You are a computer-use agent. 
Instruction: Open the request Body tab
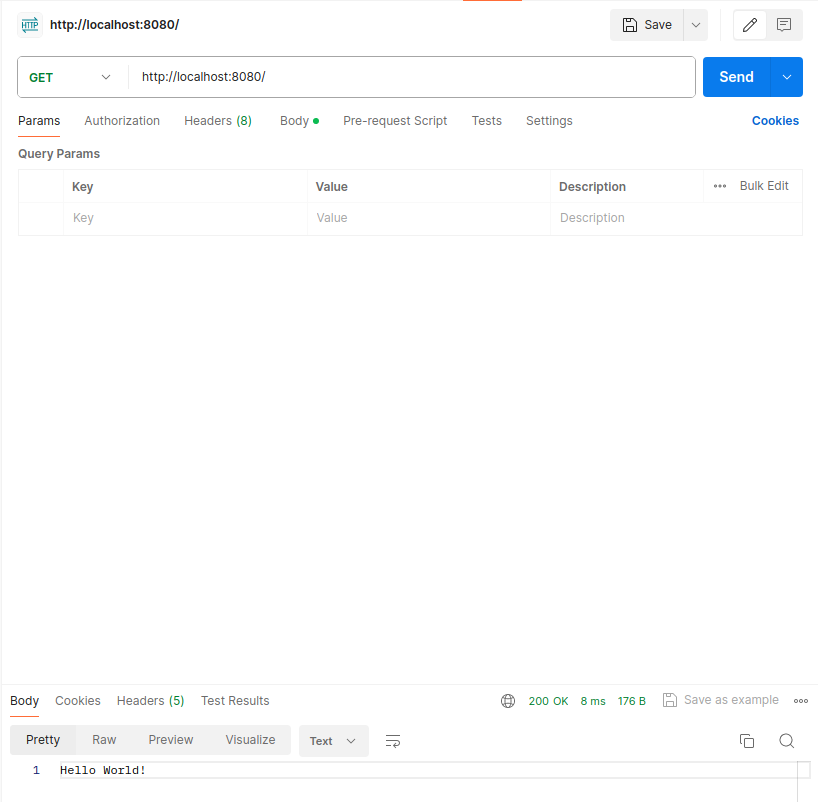299,121
